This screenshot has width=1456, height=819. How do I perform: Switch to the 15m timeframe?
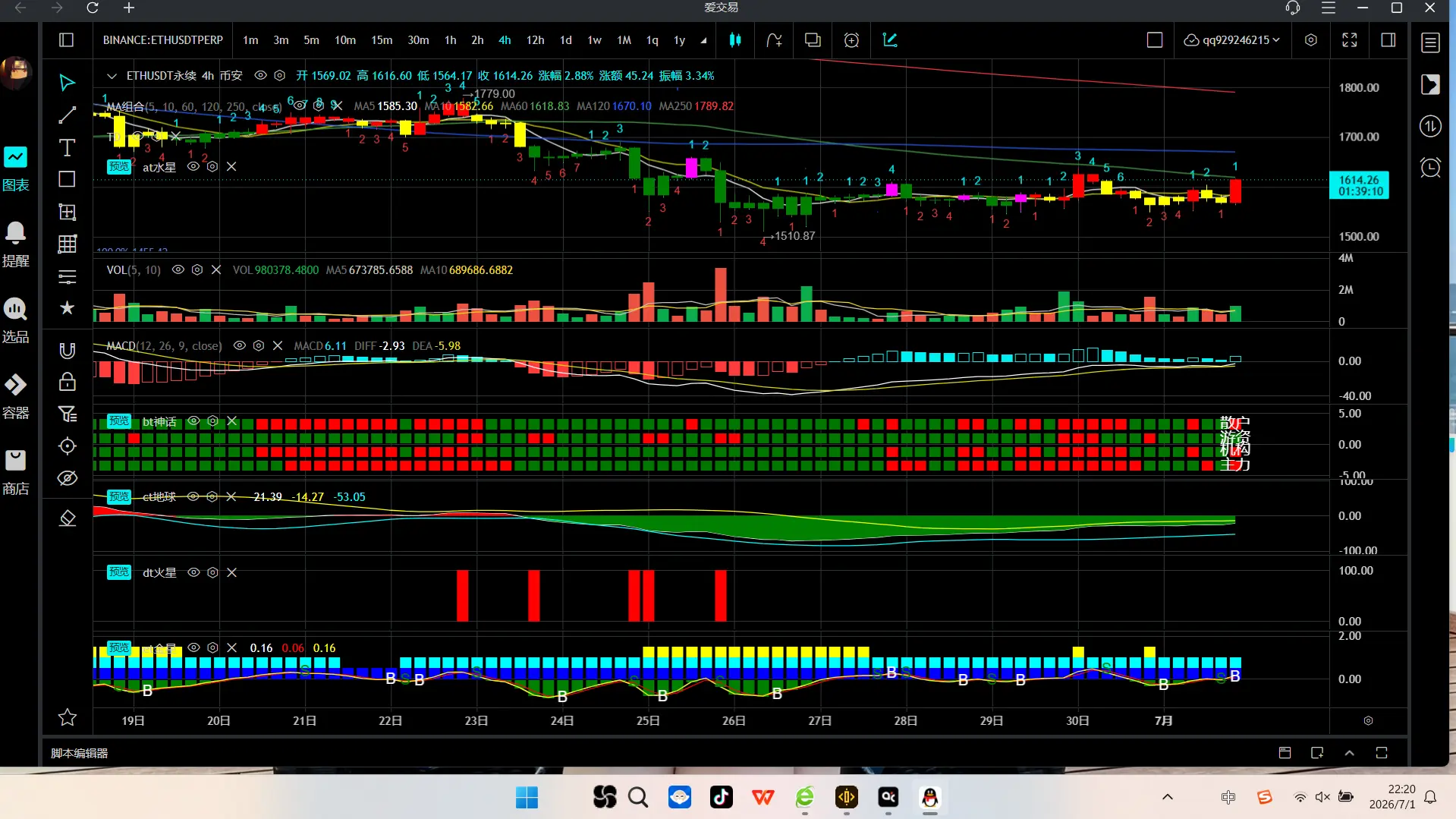(382, 40)
